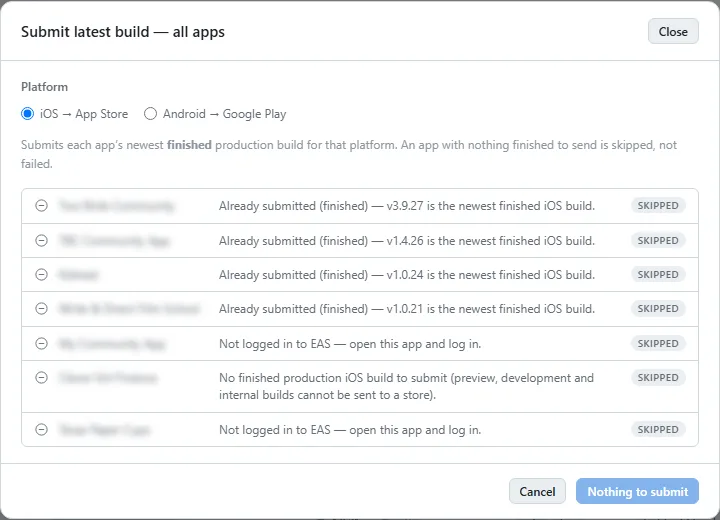
Task: Click skipped icon in v3.9.27 row
Action: (41, 205)
